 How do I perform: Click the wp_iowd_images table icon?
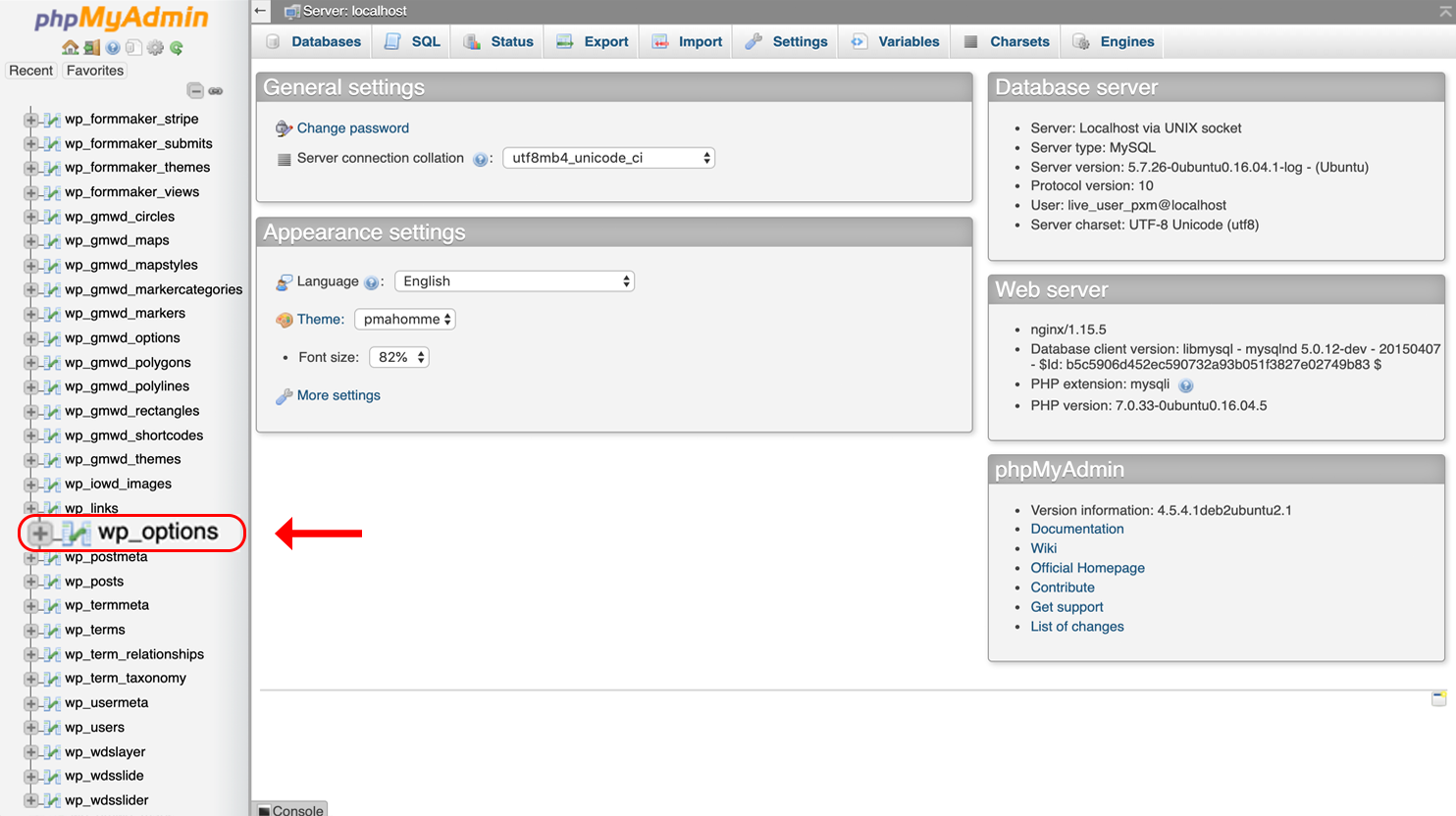[x=53, y=484]
